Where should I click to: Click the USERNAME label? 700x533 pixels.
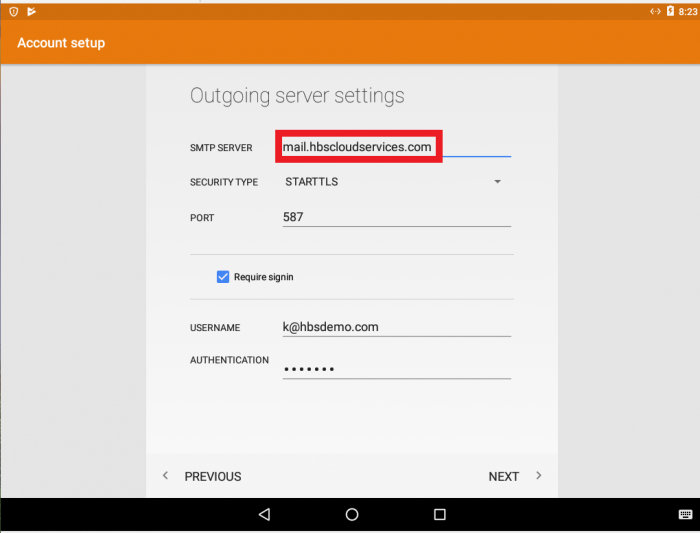215,328
